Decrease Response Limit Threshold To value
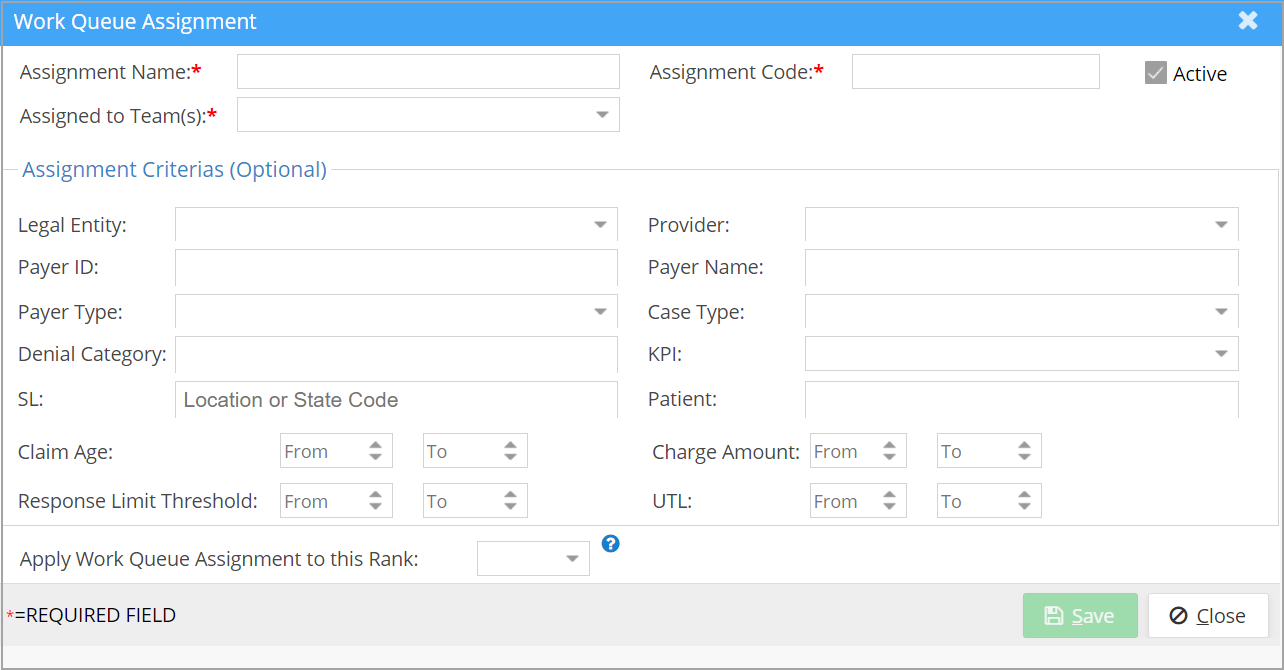Image resolution: width=1284 pixels, height=670 pixels. click(510, 508)
